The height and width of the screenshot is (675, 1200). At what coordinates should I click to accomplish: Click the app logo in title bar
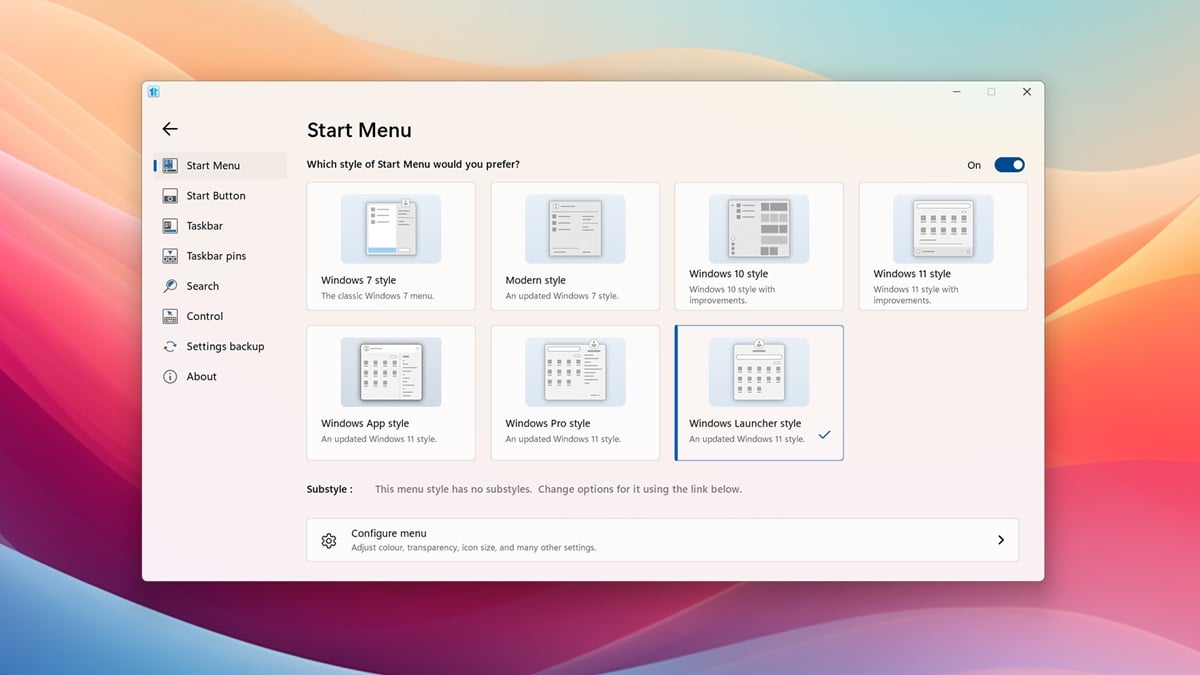coord(153,91)
